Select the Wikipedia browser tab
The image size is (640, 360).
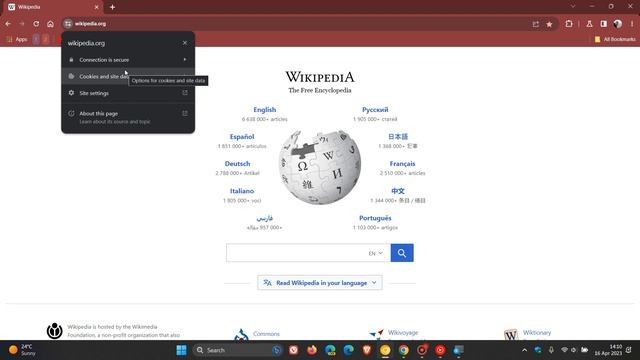pyautogui.click(x=53, y=7)
